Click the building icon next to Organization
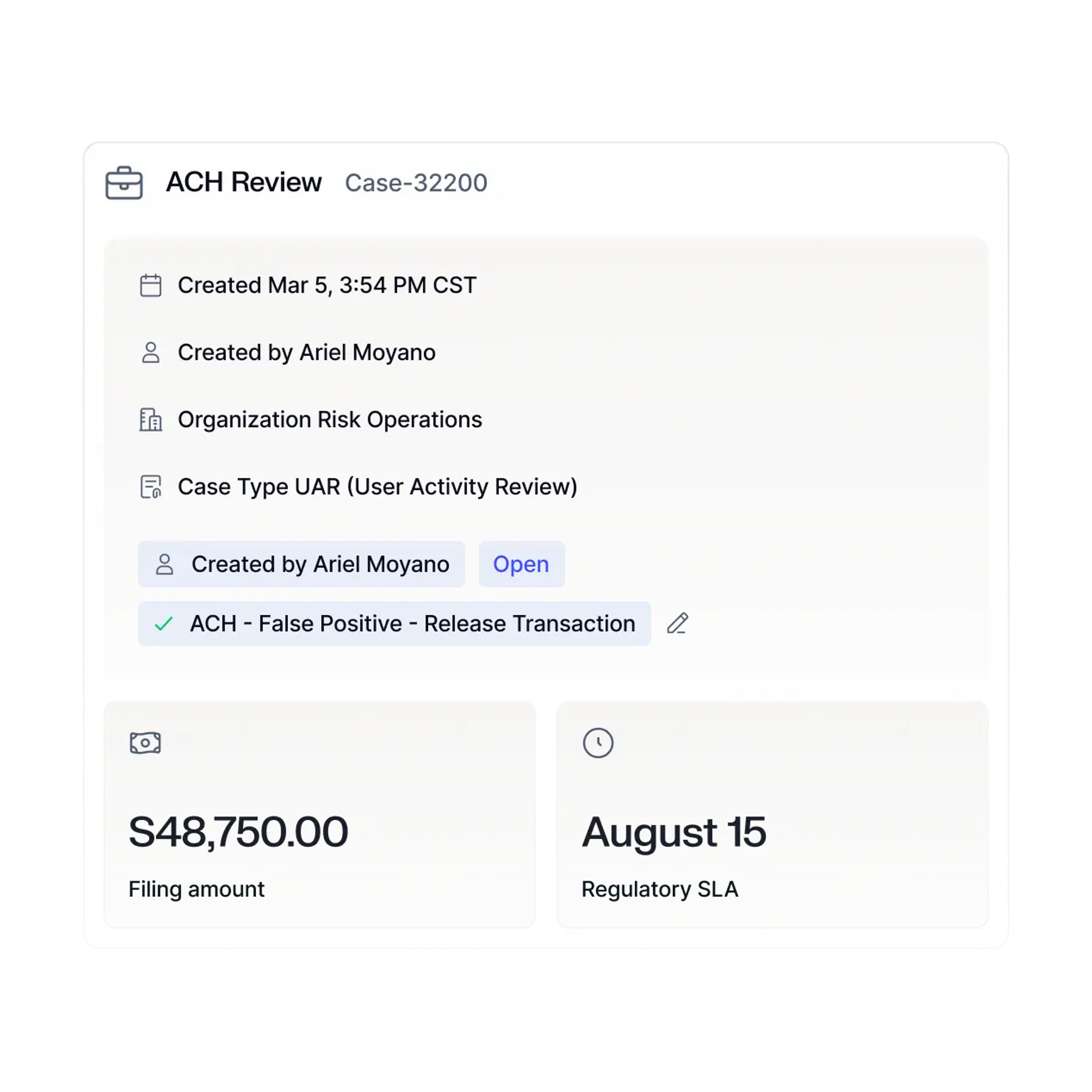Screen dimensions: 1092x1092 pos(150,419)
